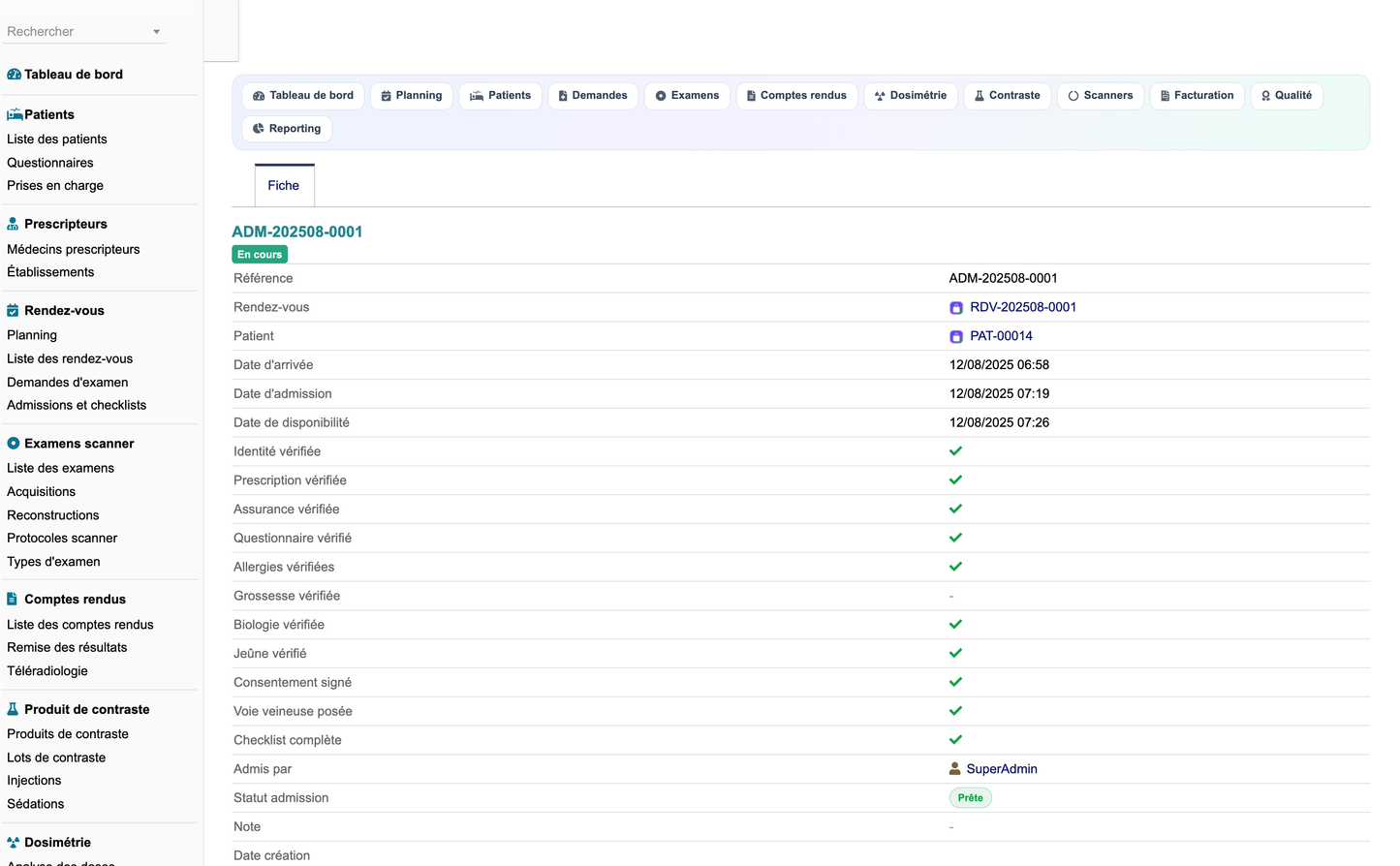Open the Rechercher dropdown arrow

click(x=156, y=32)
